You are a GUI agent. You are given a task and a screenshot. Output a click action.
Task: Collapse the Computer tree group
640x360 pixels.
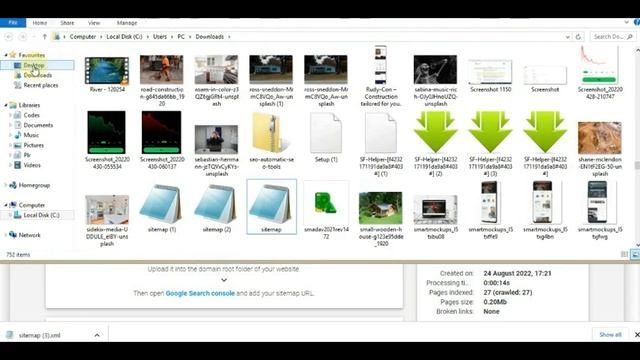click(x=6, y=205)
